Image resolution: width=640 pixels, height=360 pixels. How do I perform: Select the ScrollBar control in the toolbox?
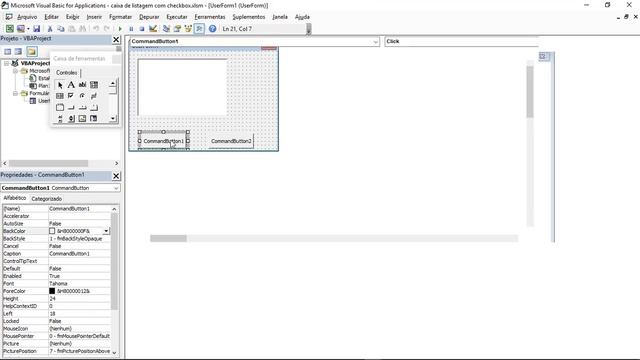60,118
